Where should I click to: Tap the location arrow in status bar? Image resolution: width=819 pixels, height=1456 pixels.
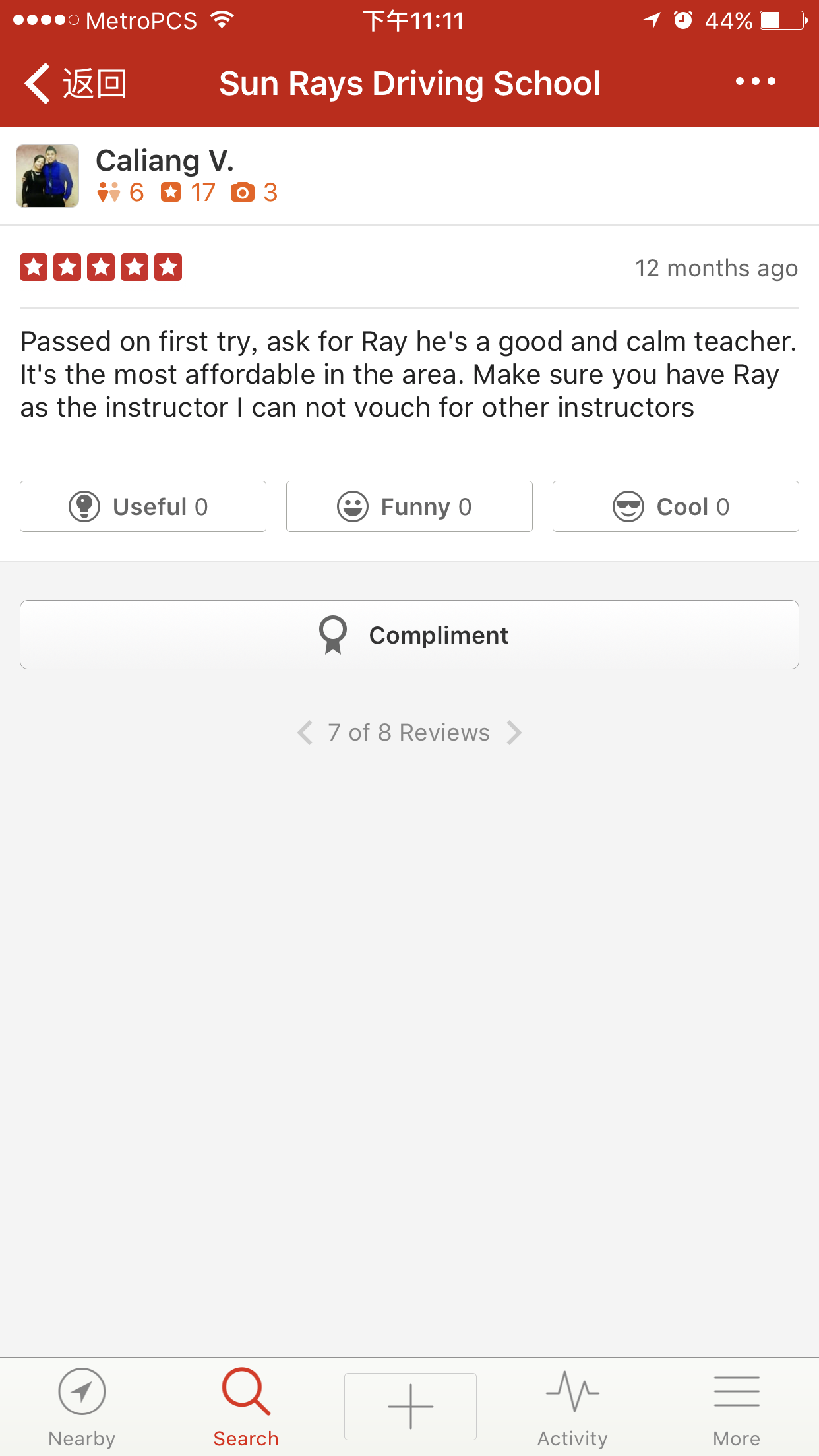coord(652,20)
